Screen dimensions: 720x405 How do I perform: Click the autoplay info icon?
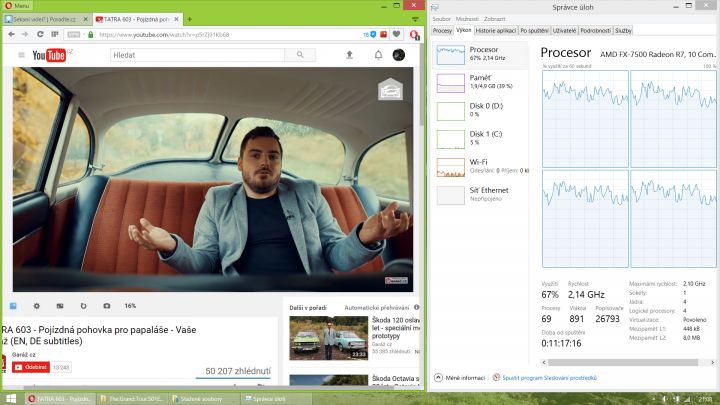[416, 307]
